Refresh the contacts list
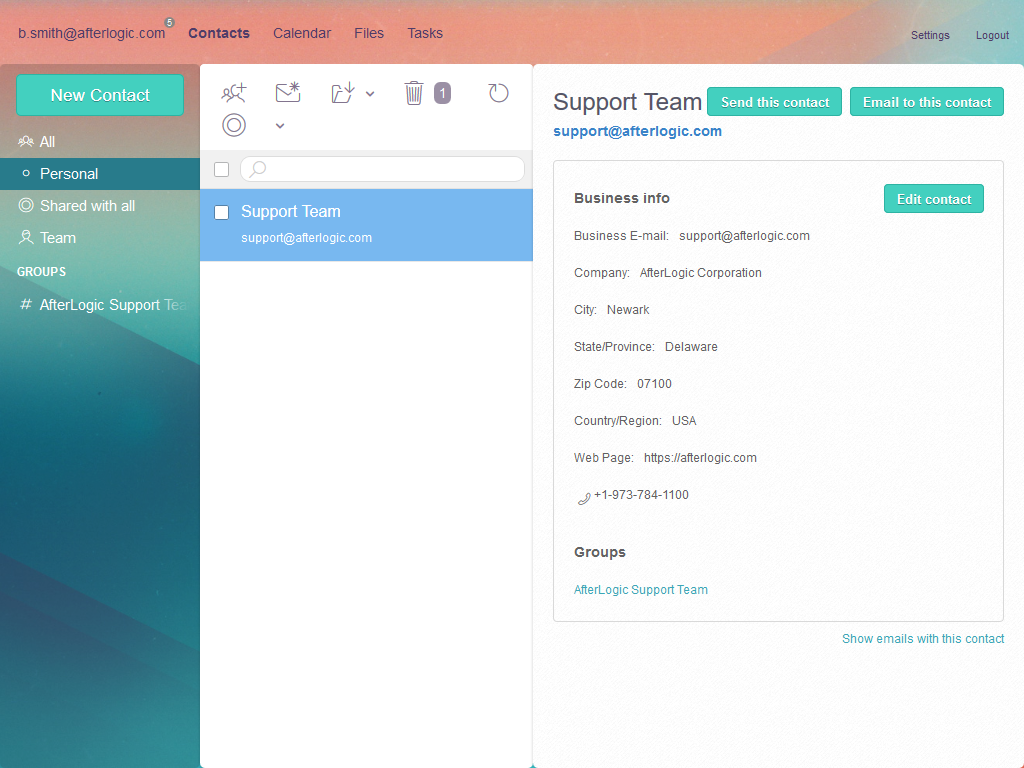1024x768 pixels. tap(498, 93)
